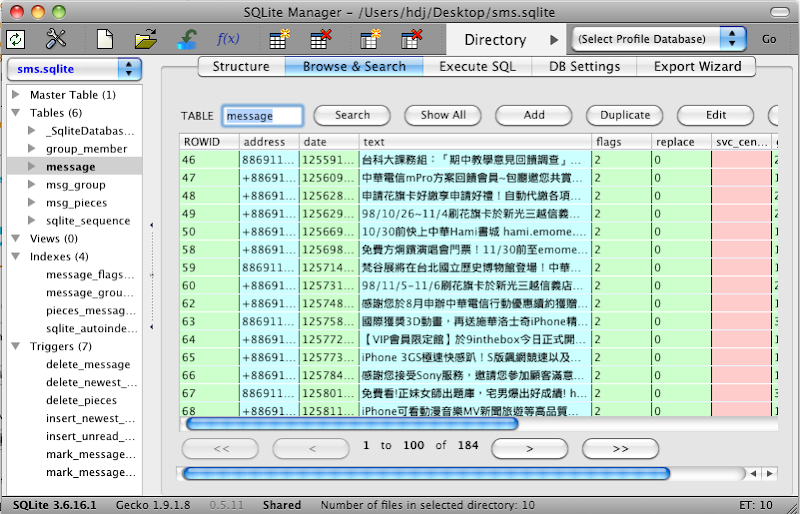Go to next page with > button
800x514 pixels.
530,449
